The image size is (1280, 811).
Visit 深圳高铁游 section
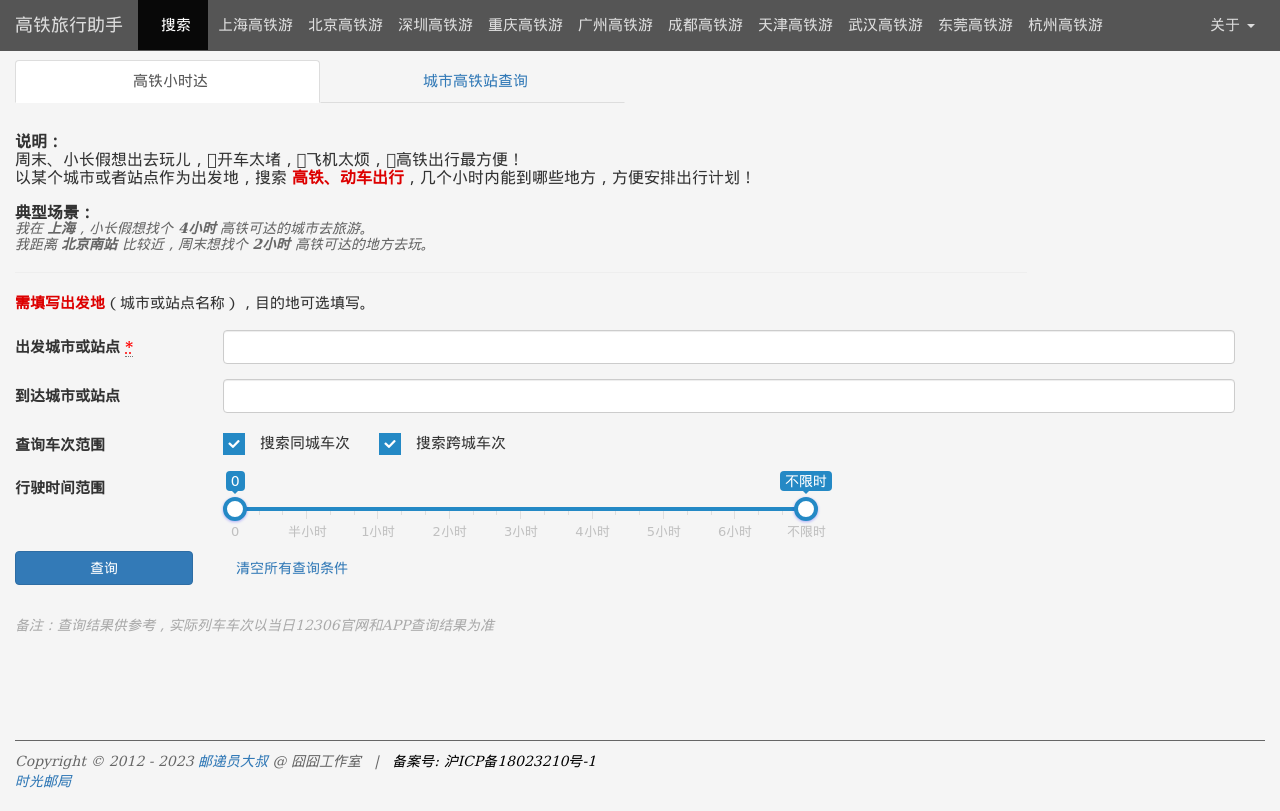tap(433, 24)
